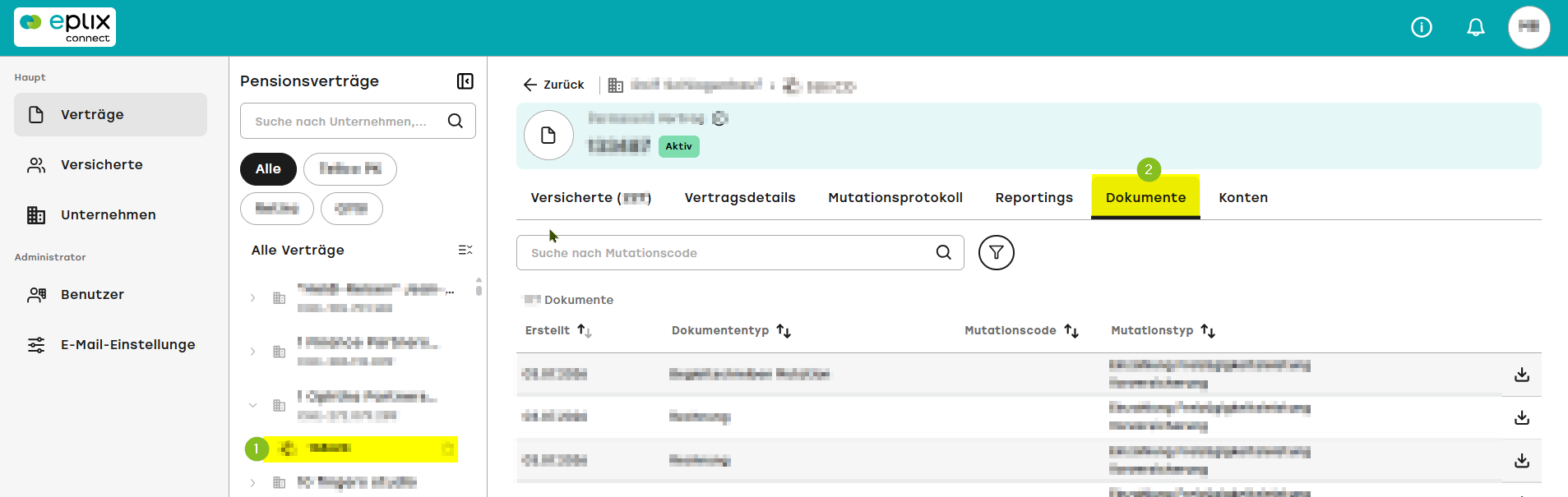Focus the Suche nach Unternehmen field
Image resolution: width=1568 pixels, height=497 pixels.
pos(358,121)
